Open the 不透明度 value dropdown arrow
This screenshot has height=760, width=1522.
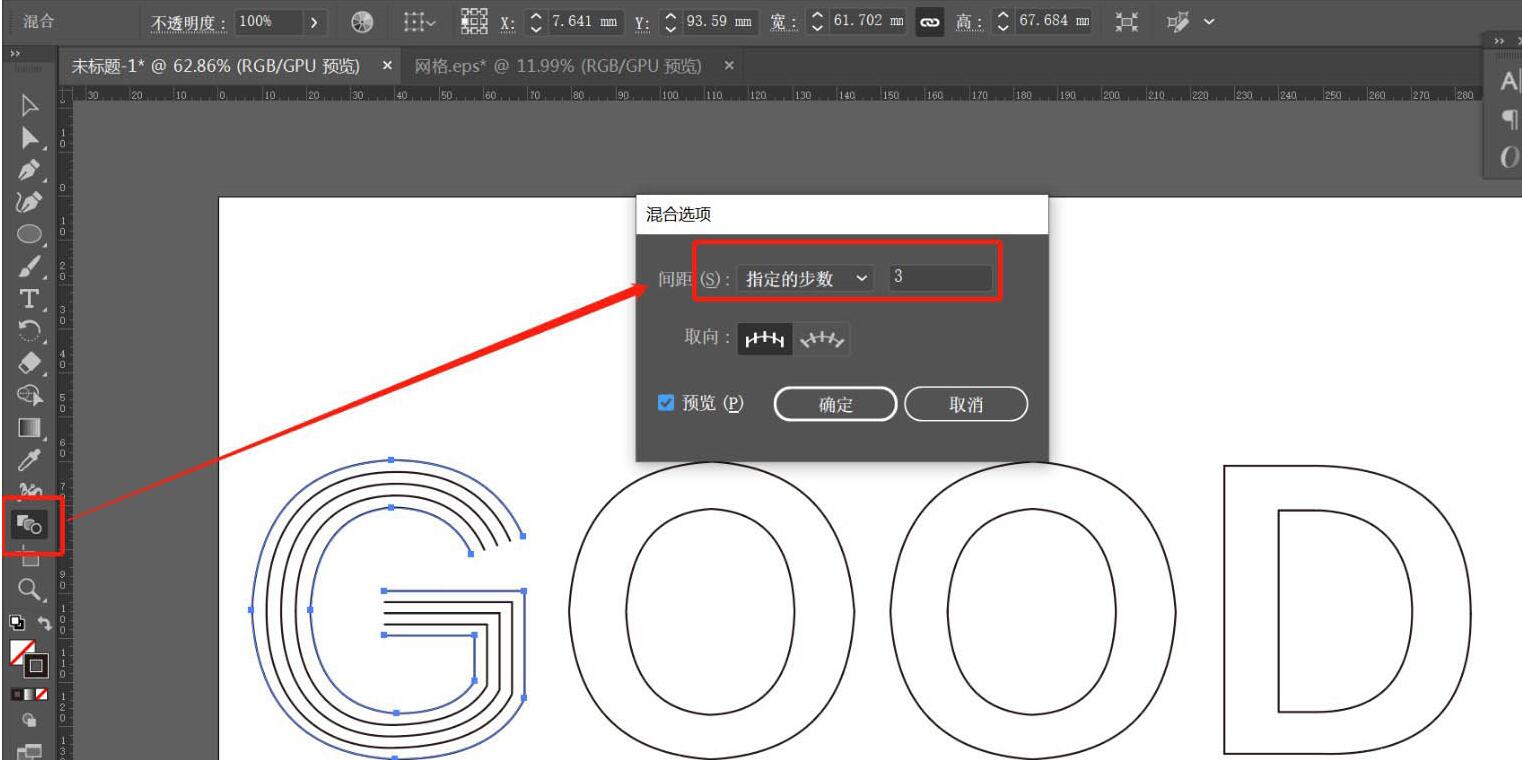[x=314, y=21]
